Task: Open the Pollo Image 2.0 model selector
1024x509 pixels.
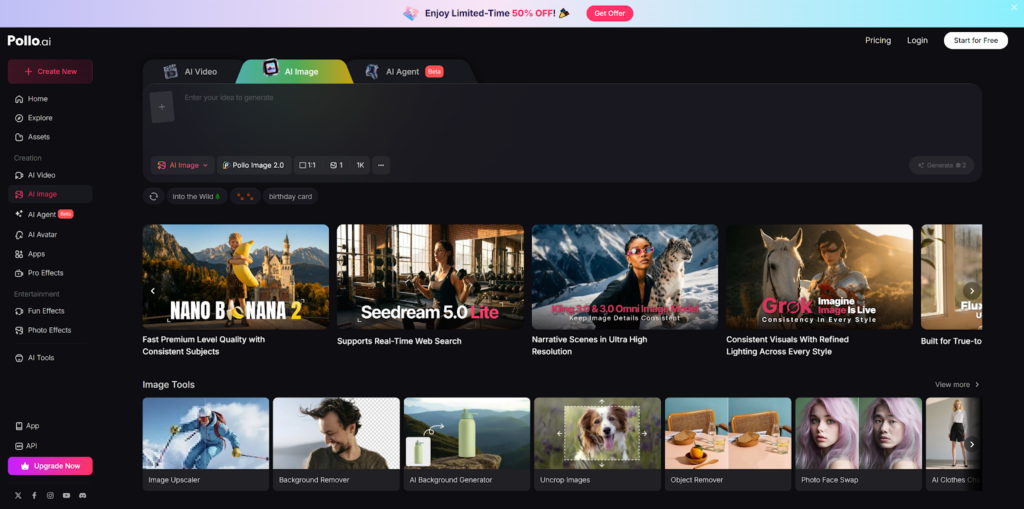Action: click(253, 165)
